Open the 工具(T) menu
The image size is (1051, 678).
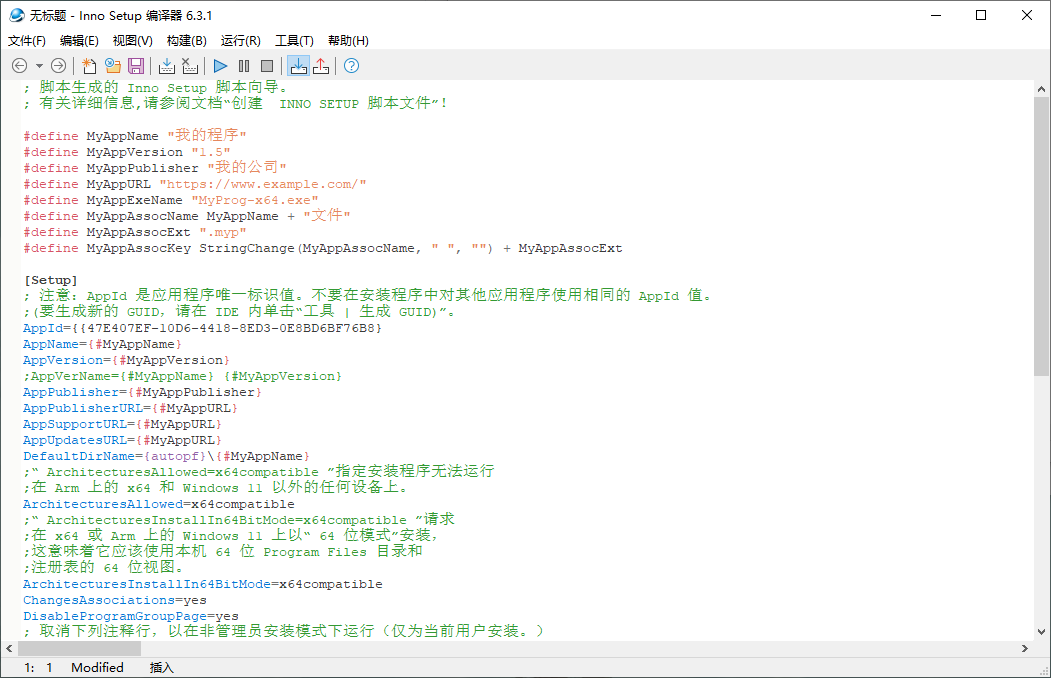pos(293,40)
